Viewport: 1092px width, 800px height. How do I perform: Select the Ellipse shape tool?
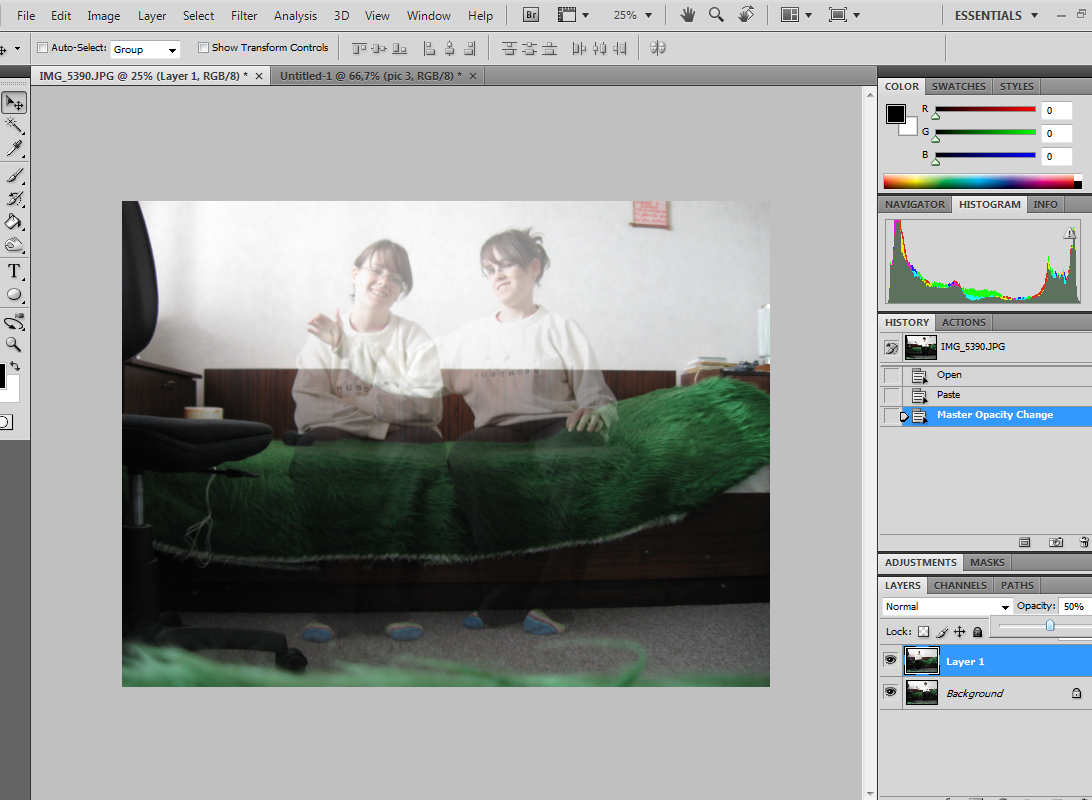pos(14,295)
